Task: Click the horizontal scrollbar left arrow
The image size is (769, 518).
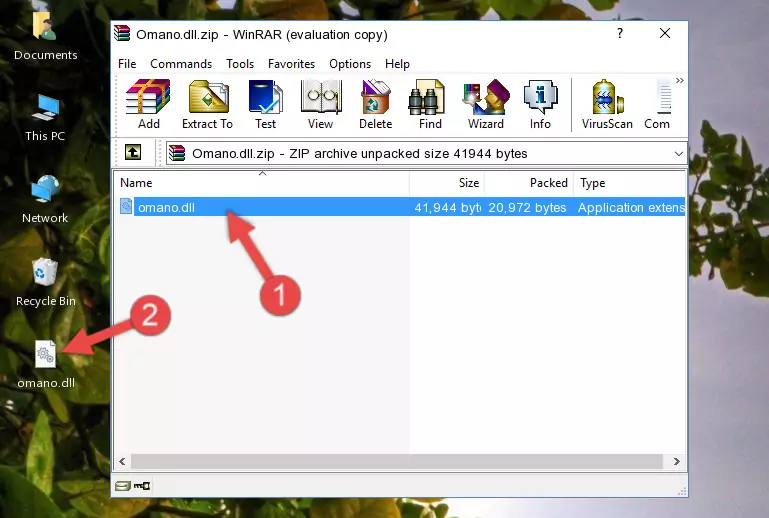Action: [122, 461]
